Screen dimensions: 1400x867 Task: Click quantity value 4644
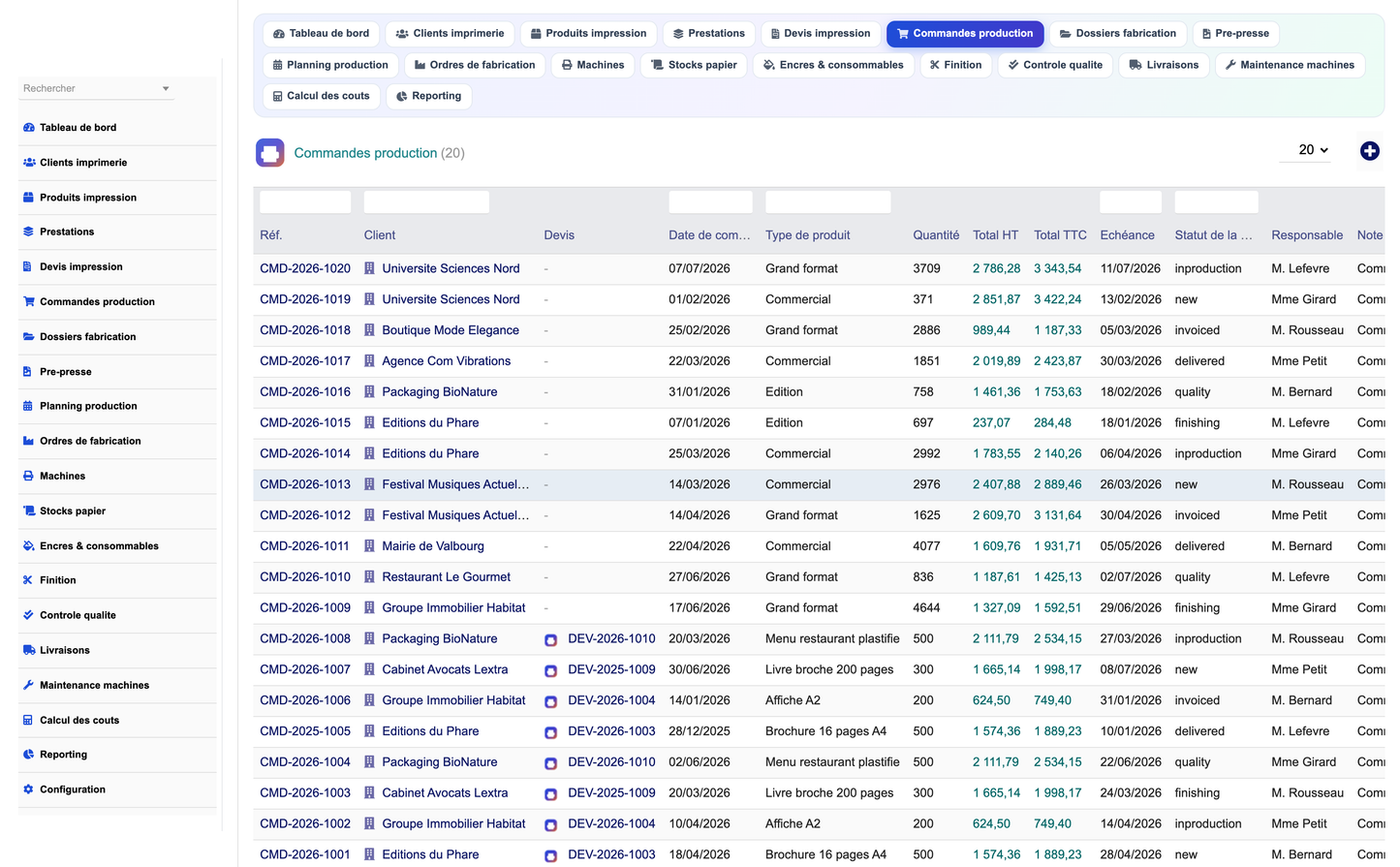pyautogui.click(x=926, y=608)
